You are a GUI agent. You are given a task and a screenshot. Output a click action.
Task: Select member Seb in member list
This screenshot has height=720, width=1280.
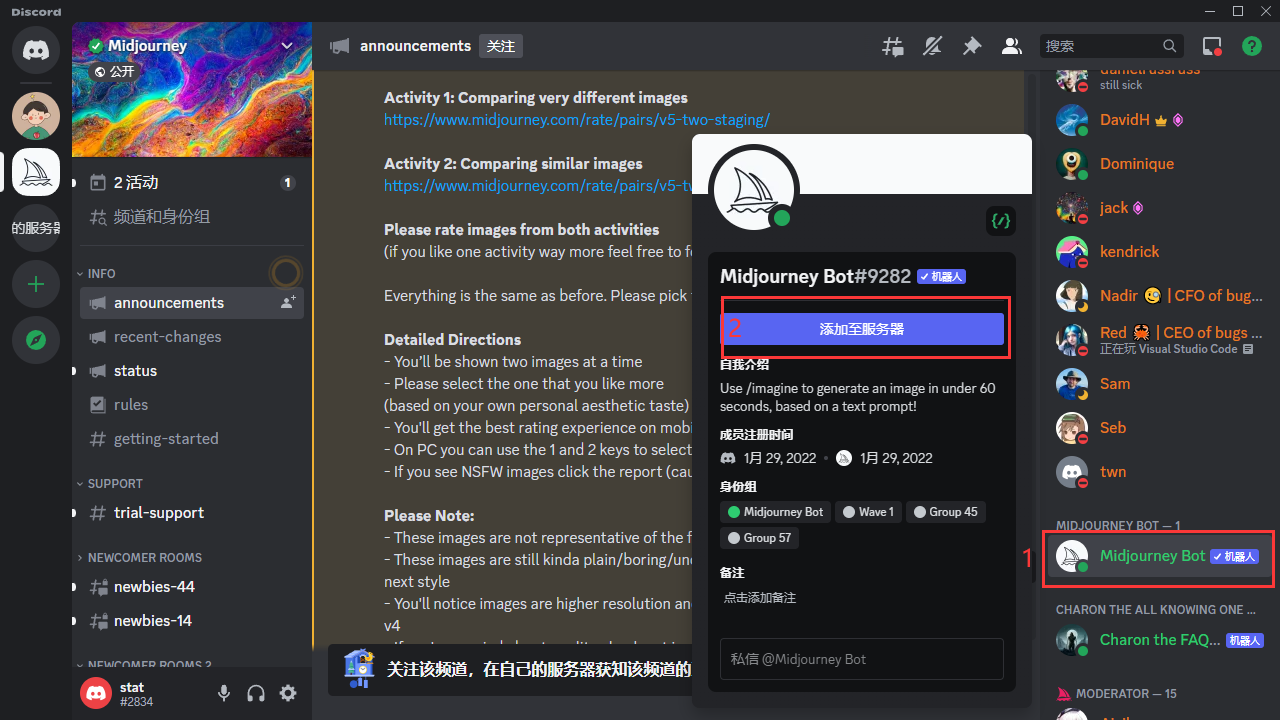click(x=1158, y=428)
